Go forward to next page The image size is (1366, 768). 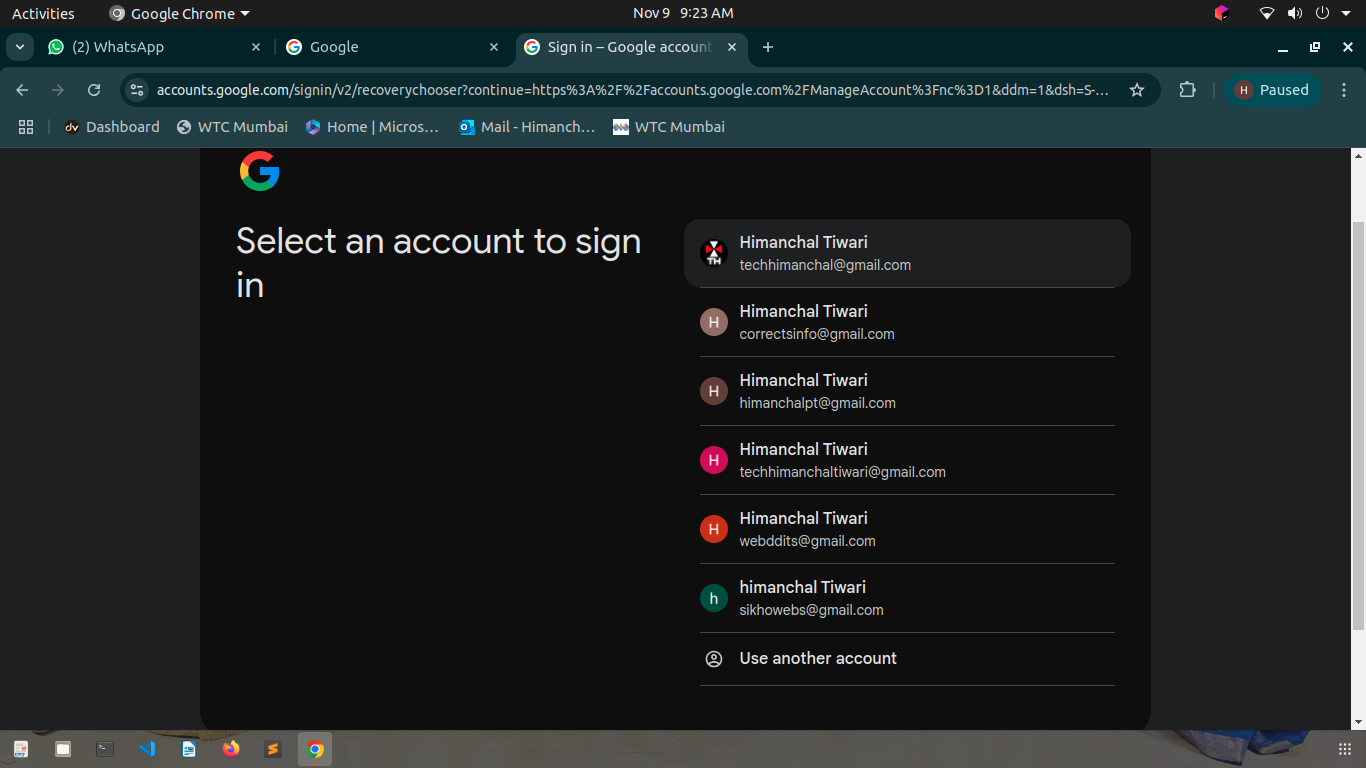[58, 90]
